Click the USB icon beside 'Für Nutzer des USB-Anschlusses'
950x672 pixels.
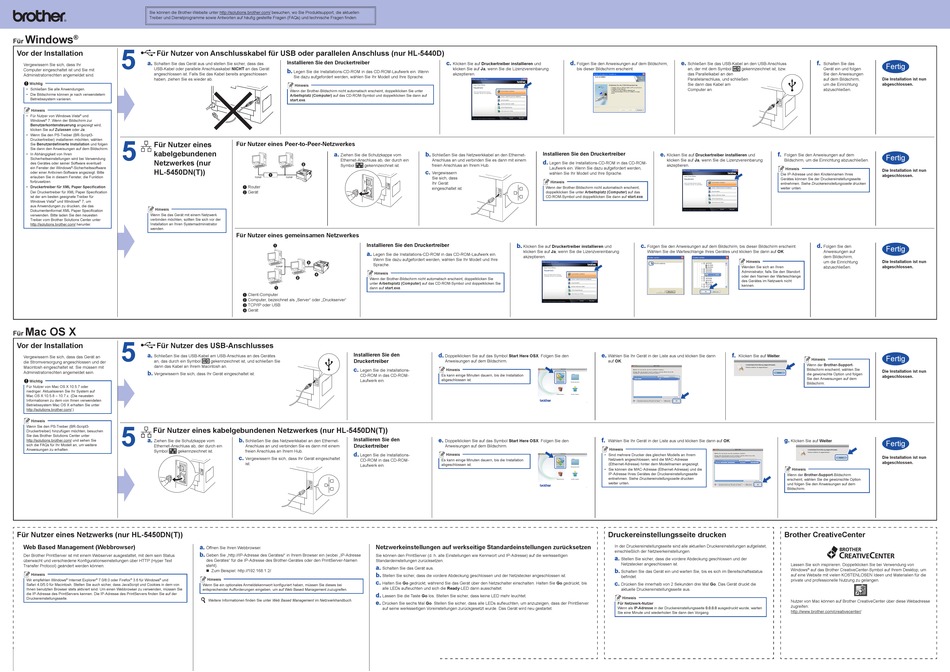point(148,345)
